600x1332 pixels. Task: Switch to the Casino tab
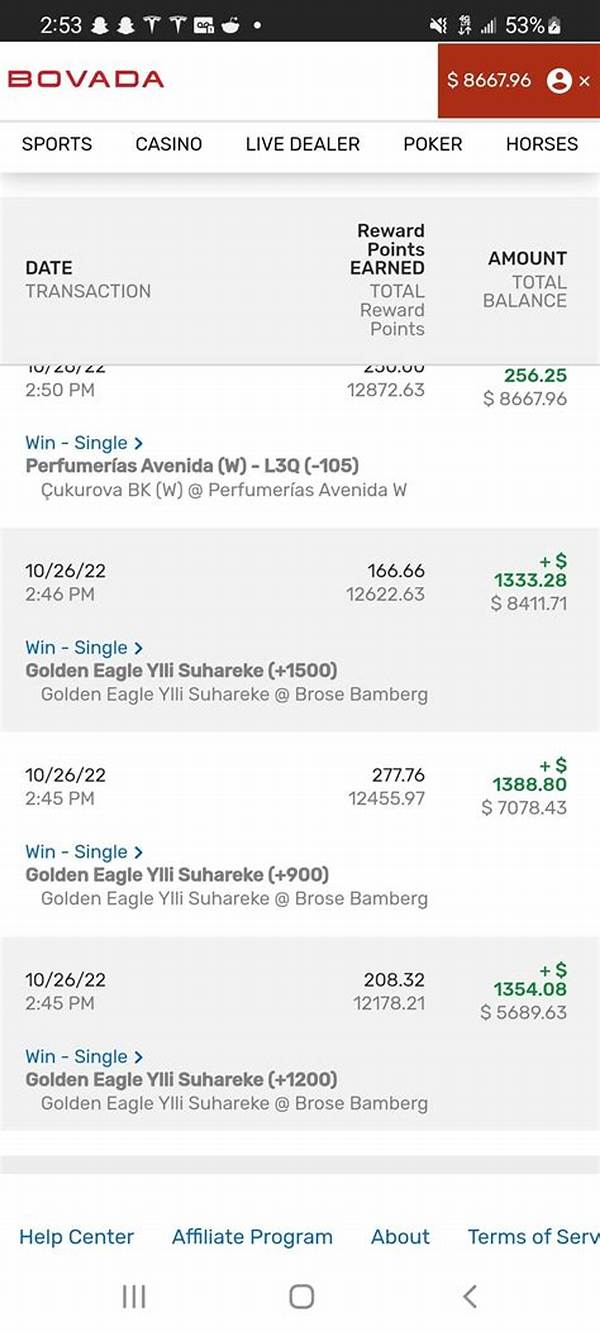click(169, 144)
